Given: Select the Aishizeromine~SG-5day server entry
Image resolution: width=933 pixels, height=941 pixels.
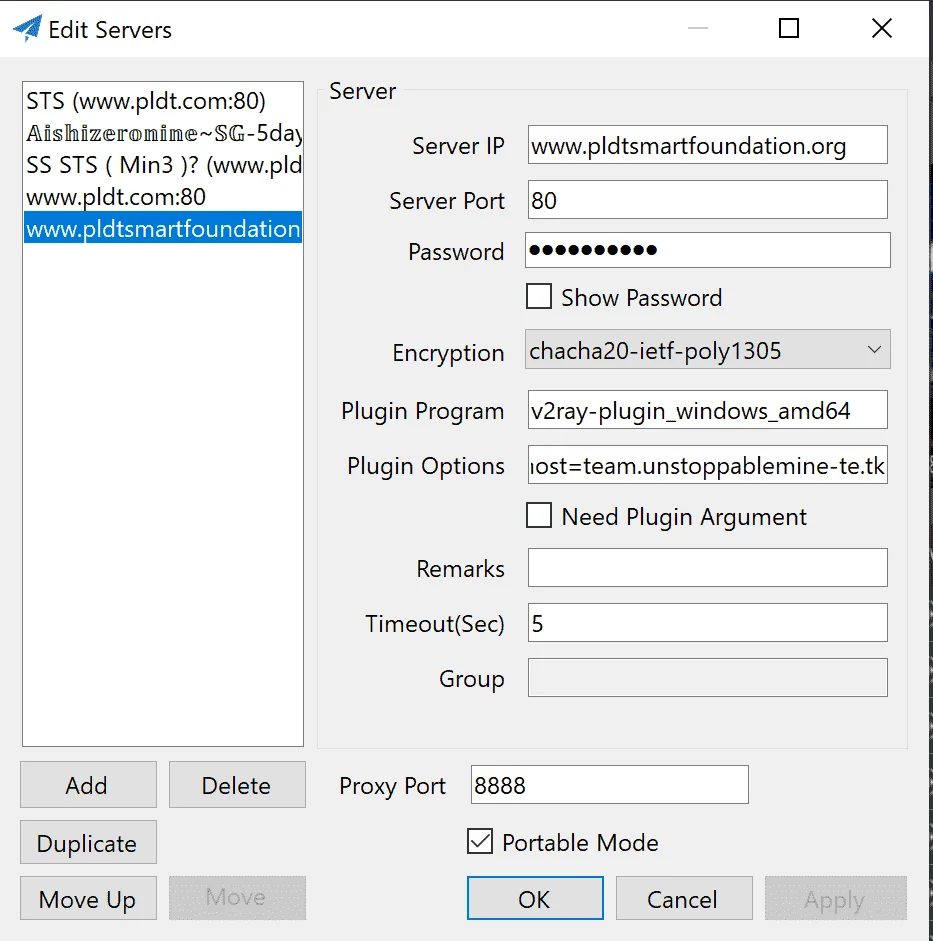Looking at the screenshot, I should (163, 133).
